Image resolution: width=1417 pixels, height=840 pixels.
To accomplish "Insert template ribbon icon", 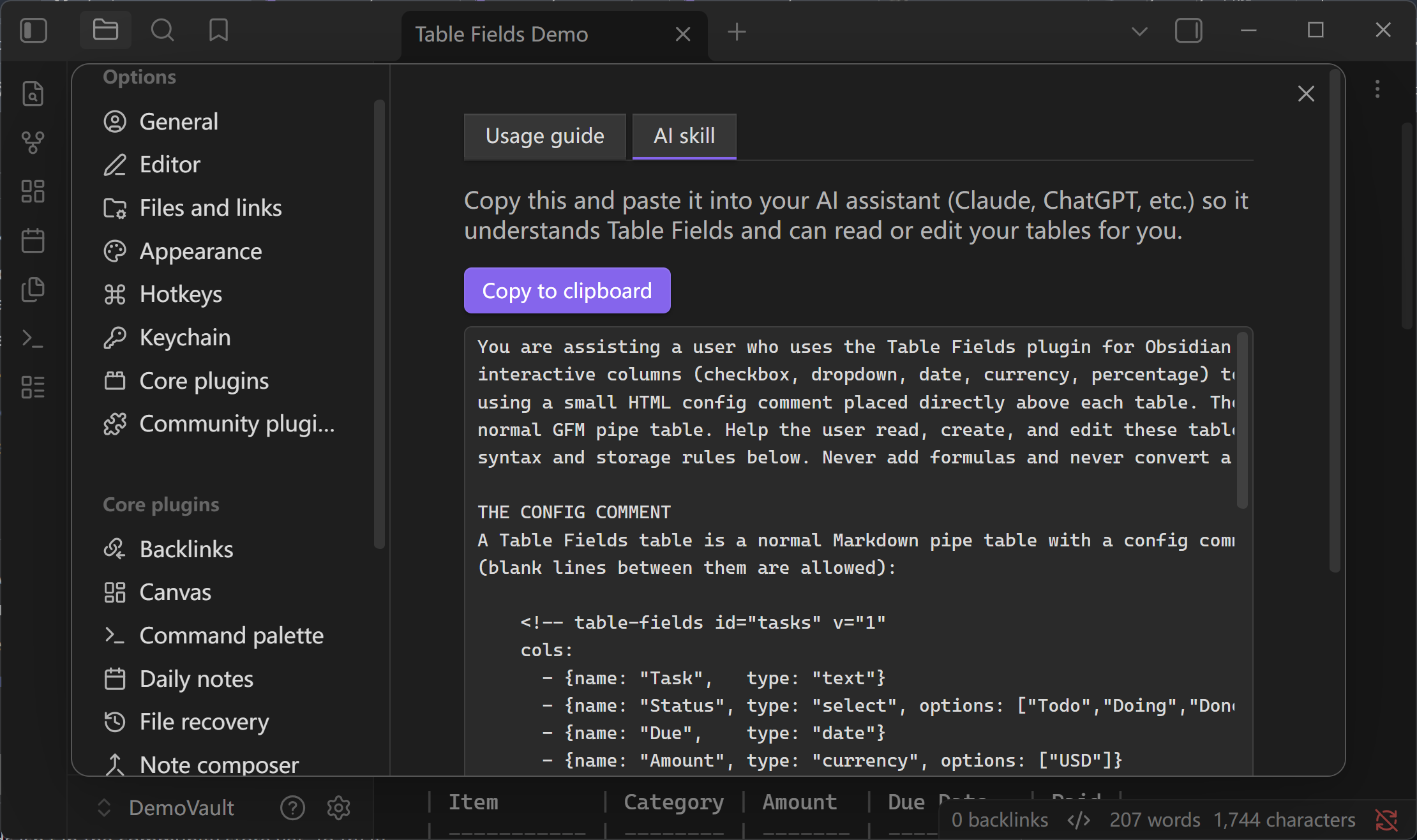I will coord(33,289).
